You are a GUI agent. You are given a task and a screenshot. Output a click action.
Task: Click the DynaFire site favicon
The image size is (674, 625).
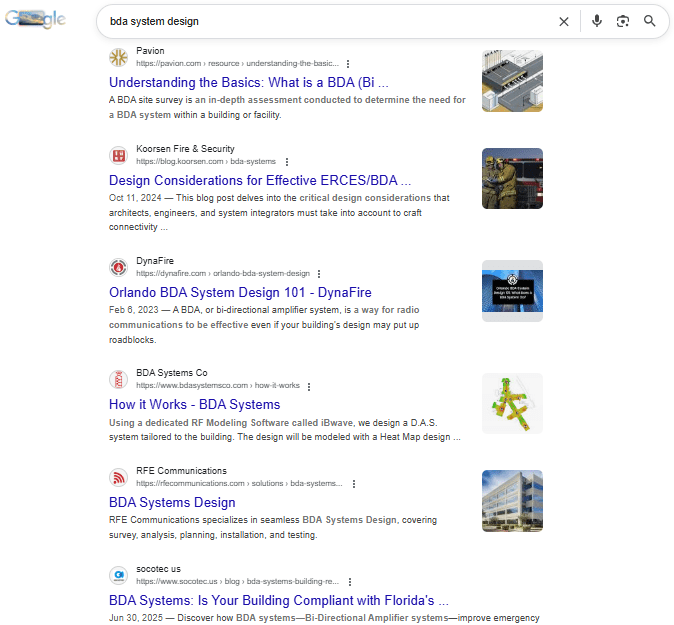(x=119, y=267)
